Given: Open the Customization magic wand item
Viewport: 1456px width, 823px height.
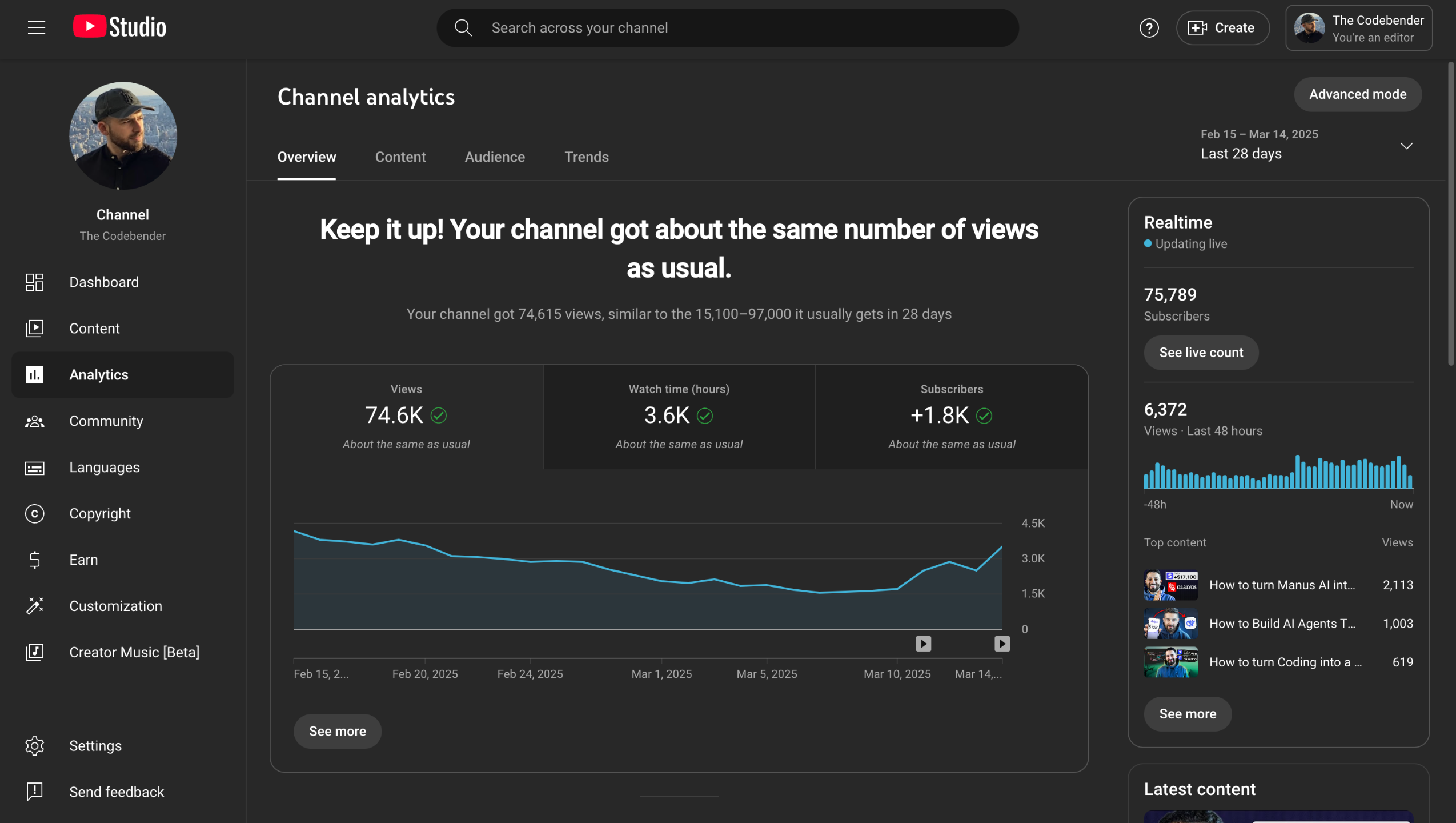Looking at the screenshot, I should (x=34, y=606).
